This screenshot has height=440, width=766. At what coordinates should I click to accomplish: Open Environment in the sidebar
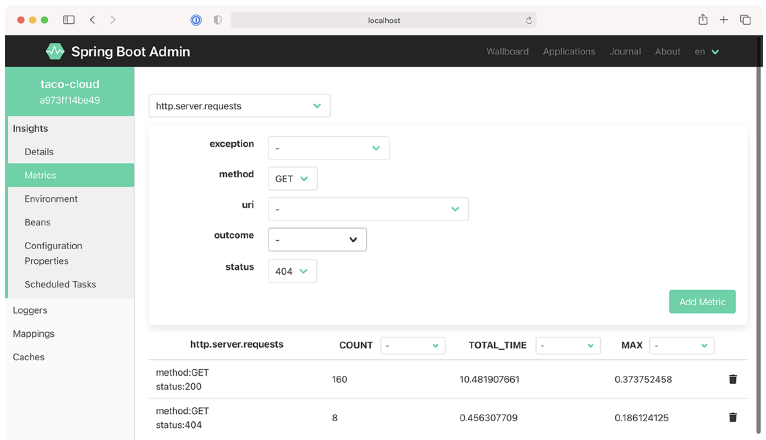click(51, 199)
